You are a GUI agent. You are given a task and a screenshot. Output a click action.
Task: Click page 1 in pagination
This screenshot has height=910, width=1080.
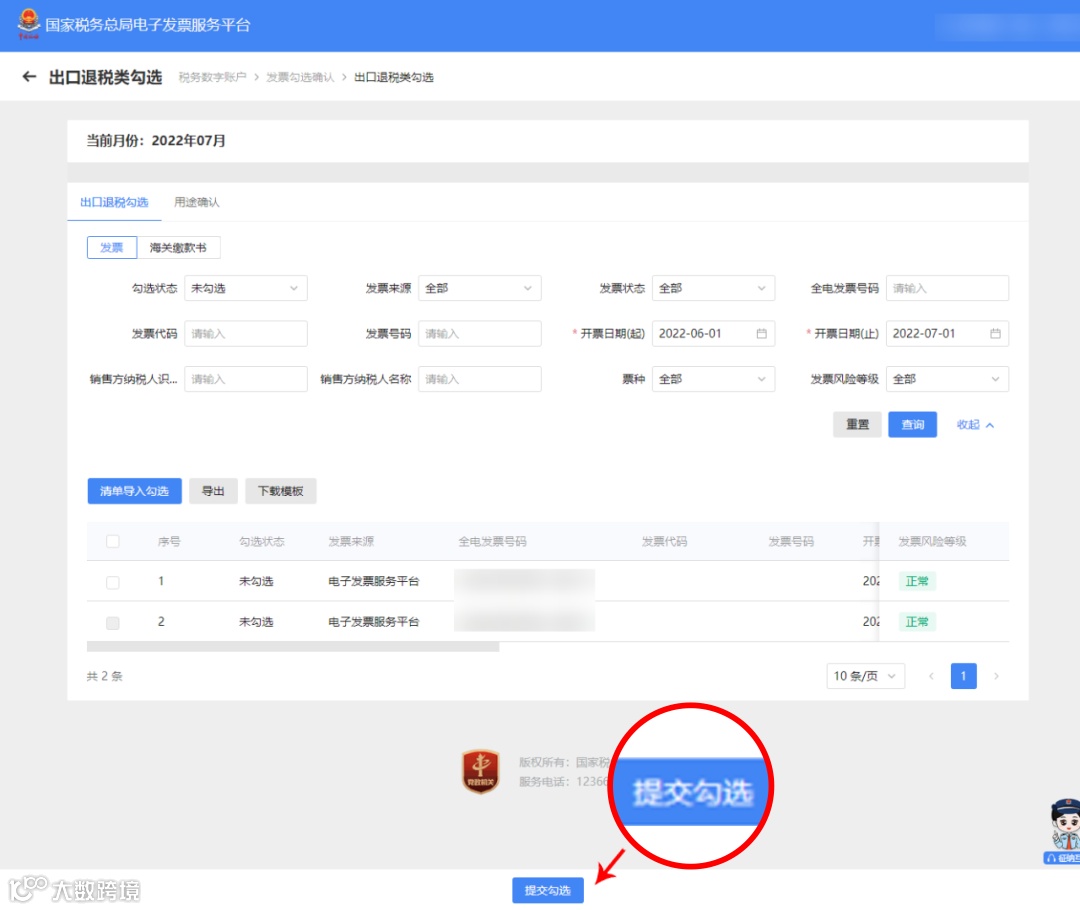point(964,676)
